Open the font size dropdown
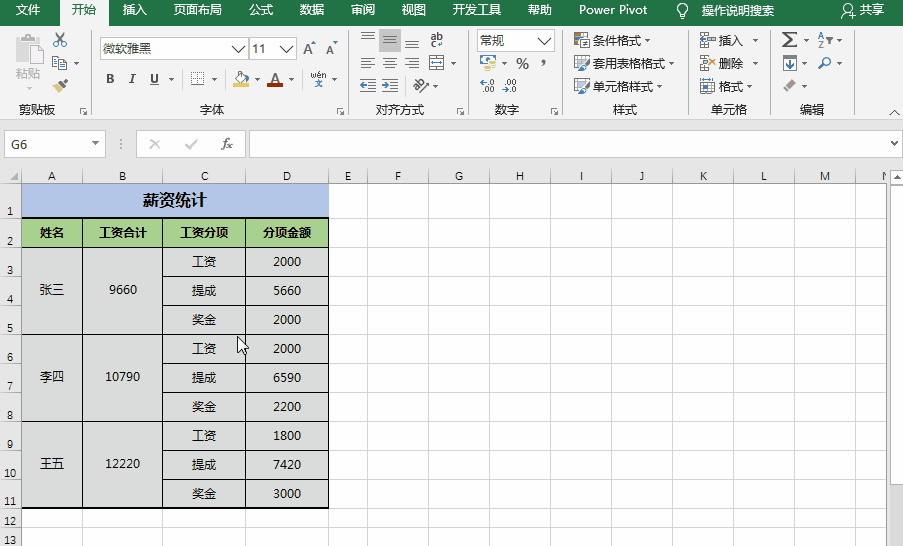This screenshot has height=546, width=903. pyautogui.click(x=287, y=49)
